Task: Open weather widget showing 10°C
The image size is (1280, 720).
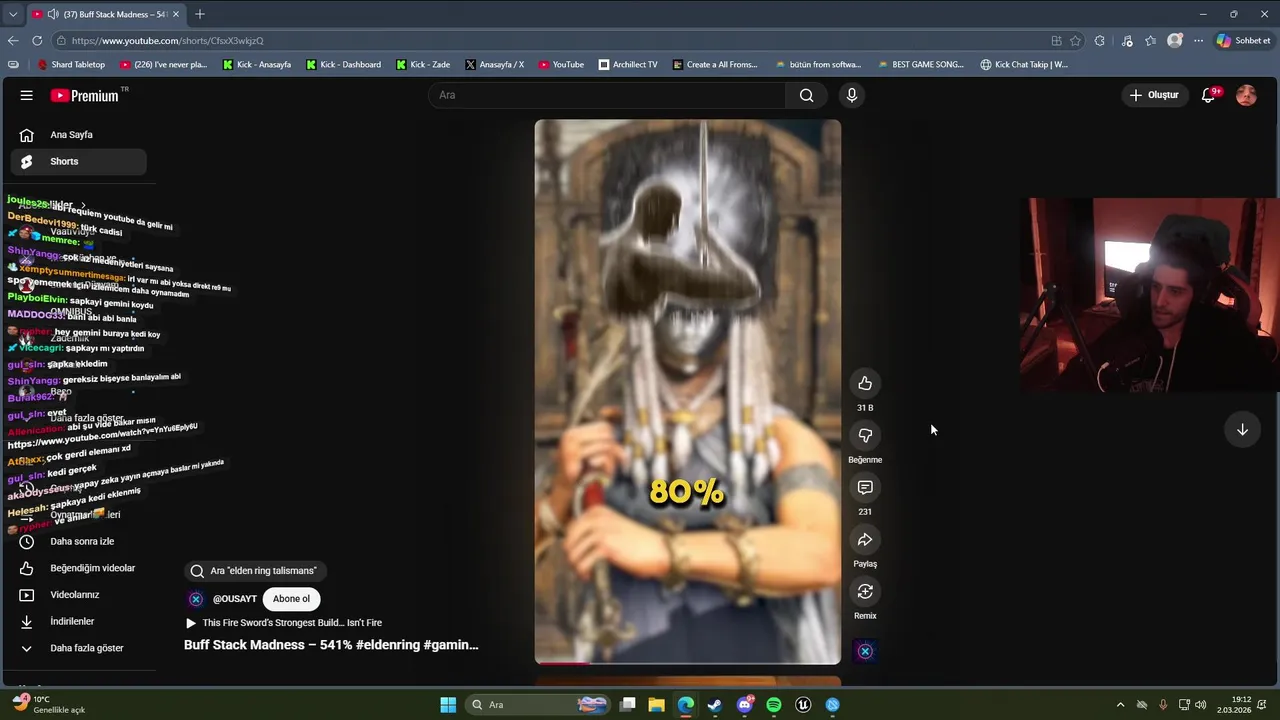Action: tap(50, 705)
